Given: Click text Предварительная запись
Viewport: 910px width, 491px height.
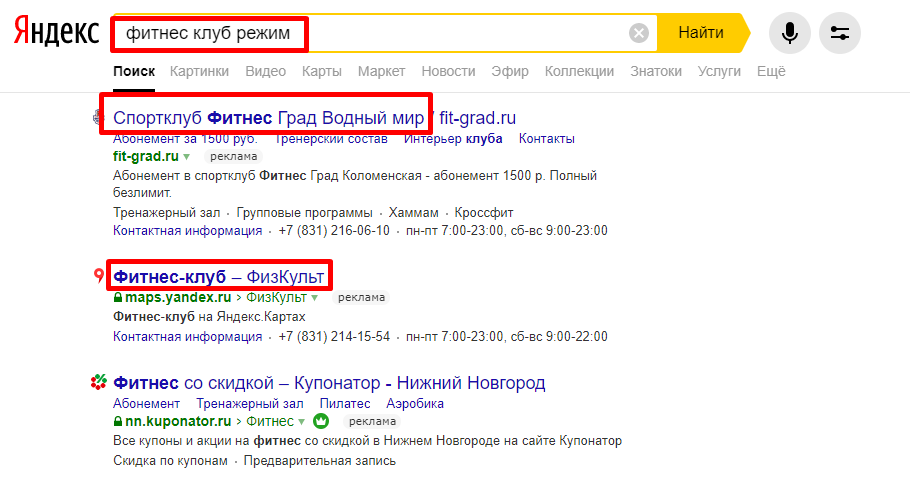Looking at the screenshot, I should click(x=320, y=461).
